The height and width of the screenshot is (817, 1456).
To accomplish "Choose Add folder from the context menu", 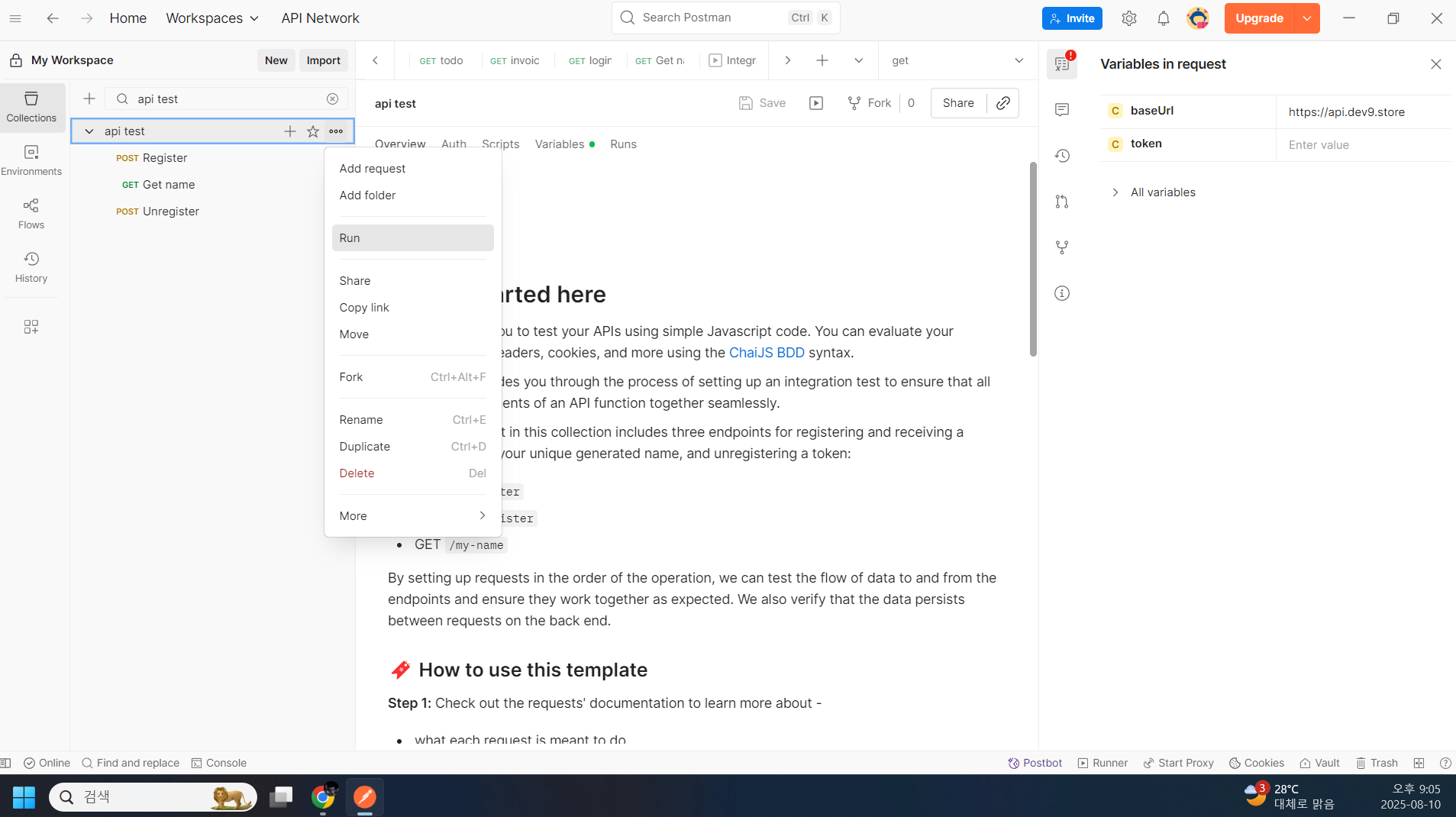I will pos(412,195).
